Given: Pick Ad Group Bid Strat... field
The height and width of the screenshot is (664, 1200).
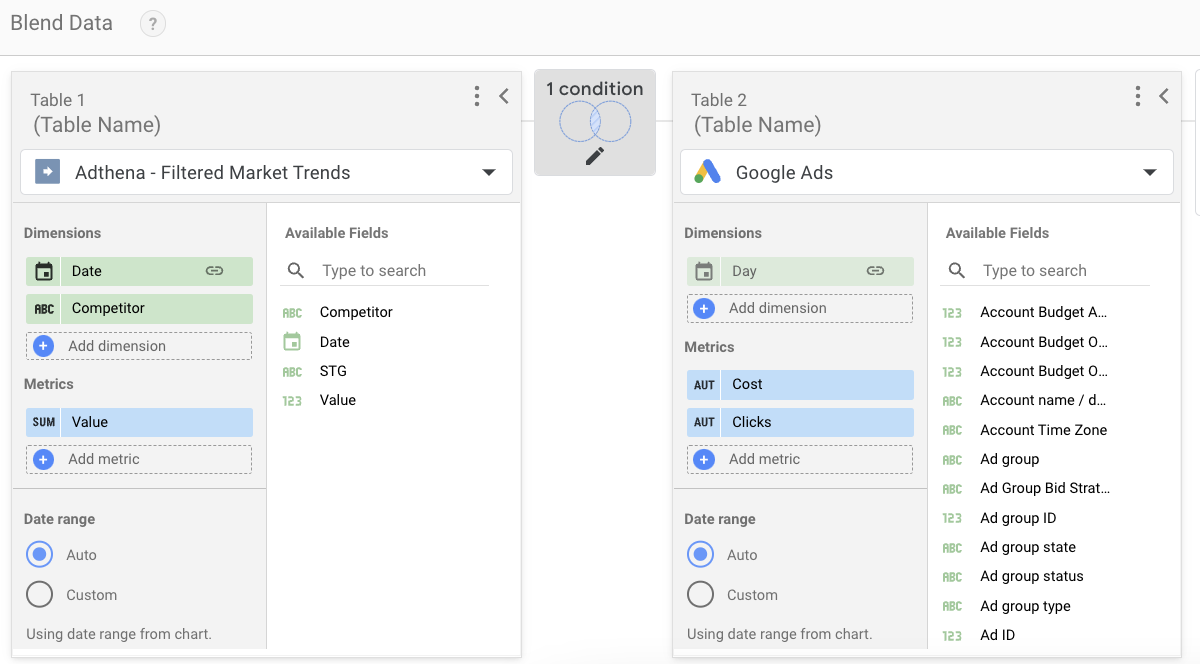Looking at the screenshot, I should tap(1045, 488).
